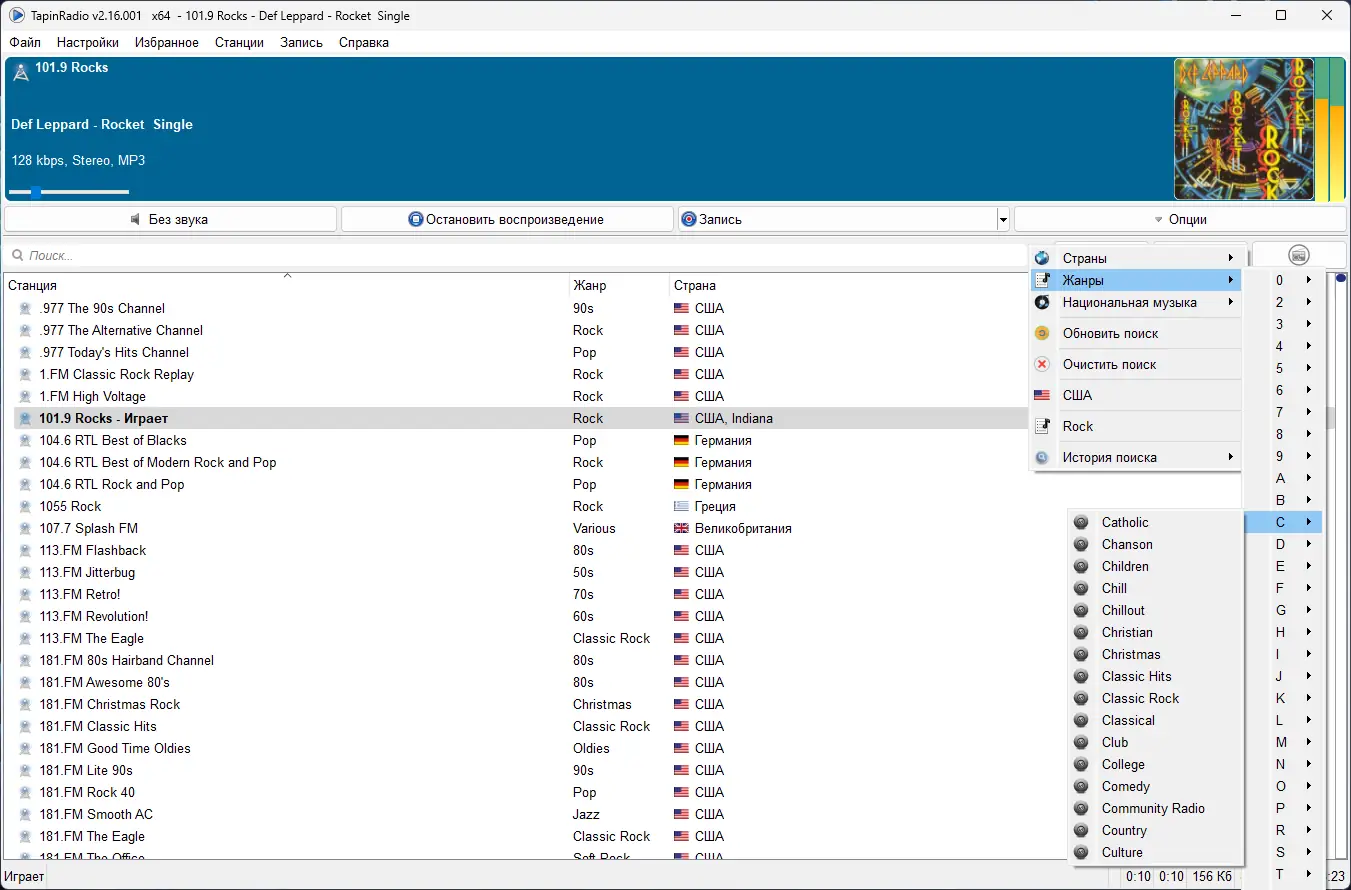The image size is (1351, 890).
Task: Click the 156 Кб value in the status bar
Action: click(1212, 877)
